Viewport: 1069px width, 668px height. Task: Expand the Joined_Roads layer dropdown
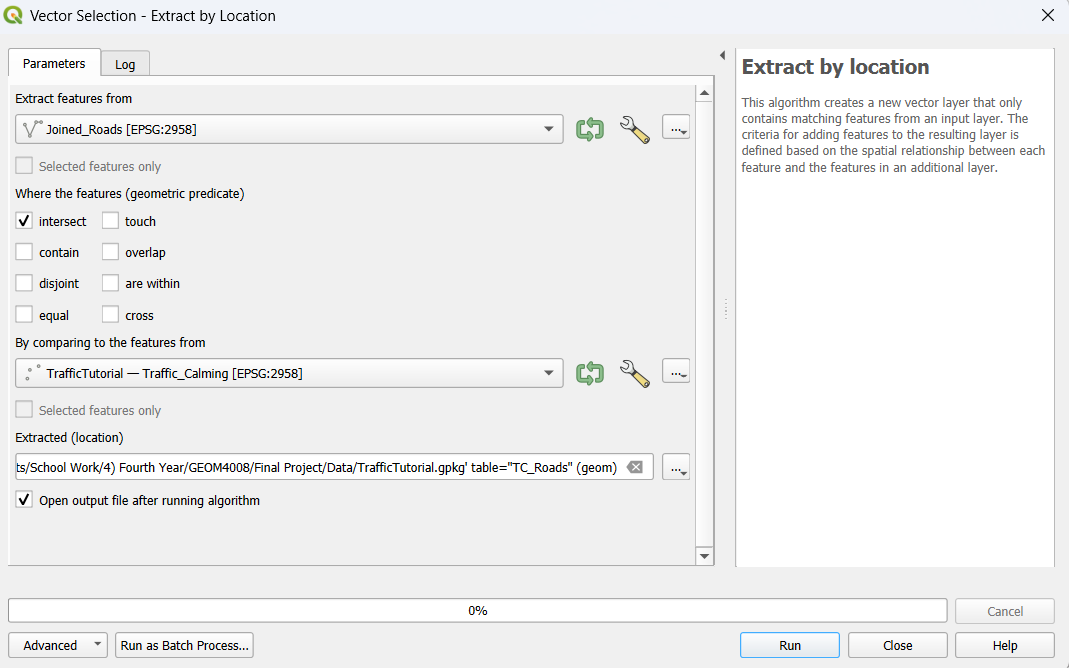[548, 129]
